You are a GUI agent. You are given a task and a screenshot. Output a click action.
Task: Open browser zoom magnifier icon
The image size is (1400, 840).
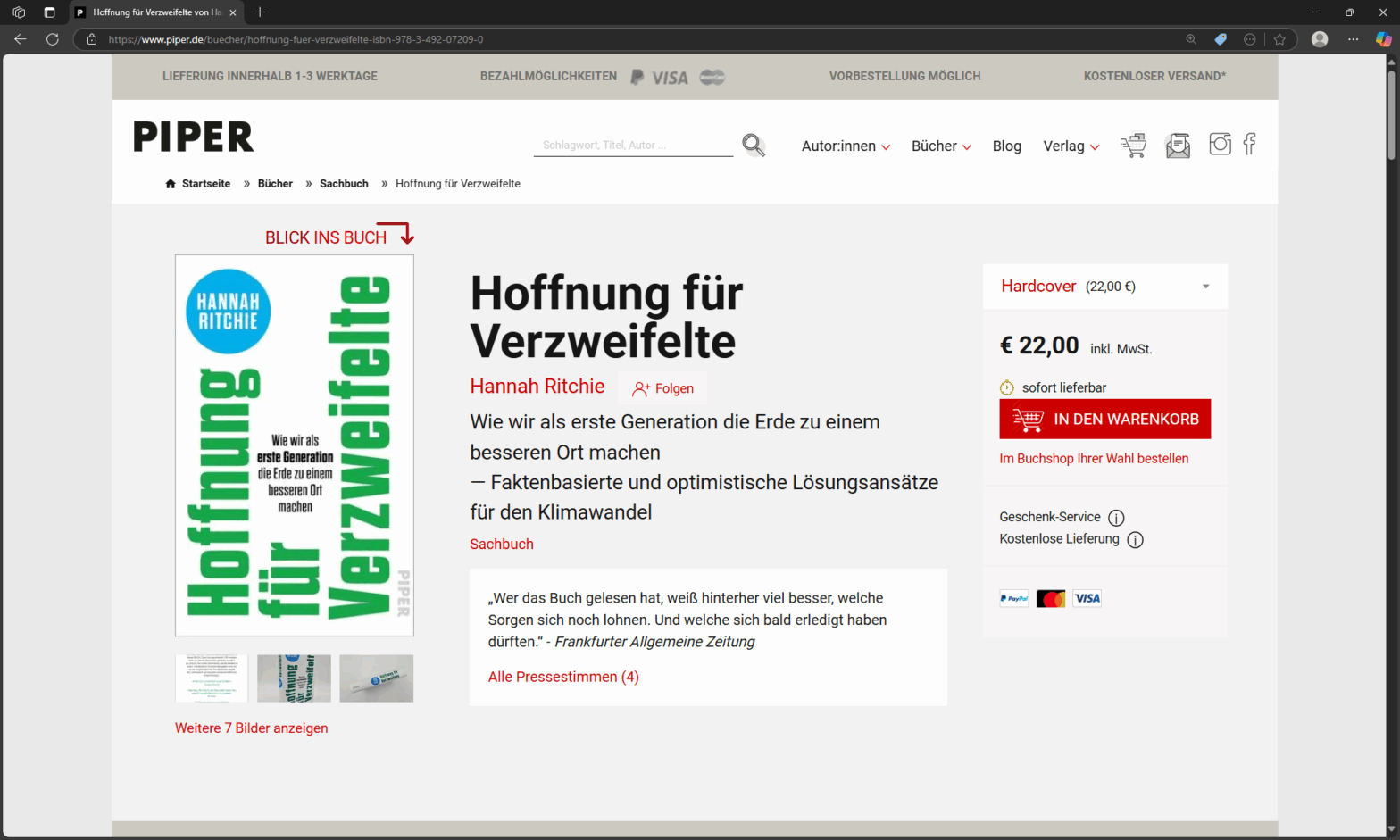(x=1191, y=39)
